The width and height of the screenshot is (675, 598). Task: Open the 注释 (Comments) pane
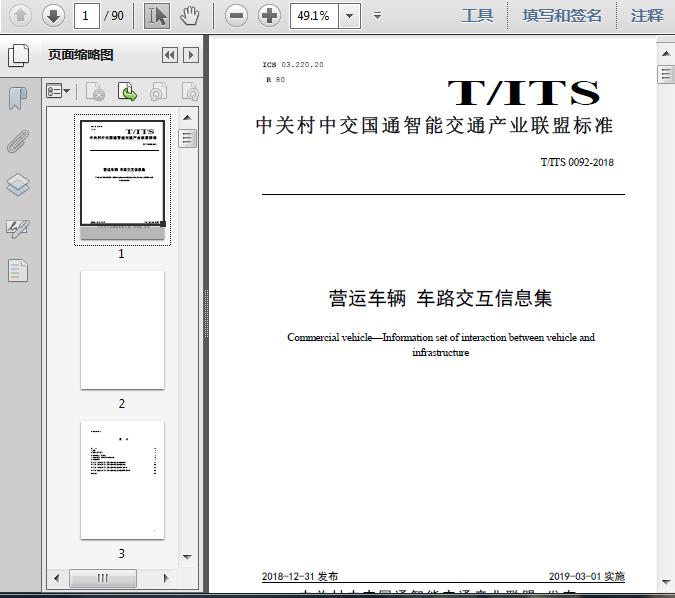[647, 16]
